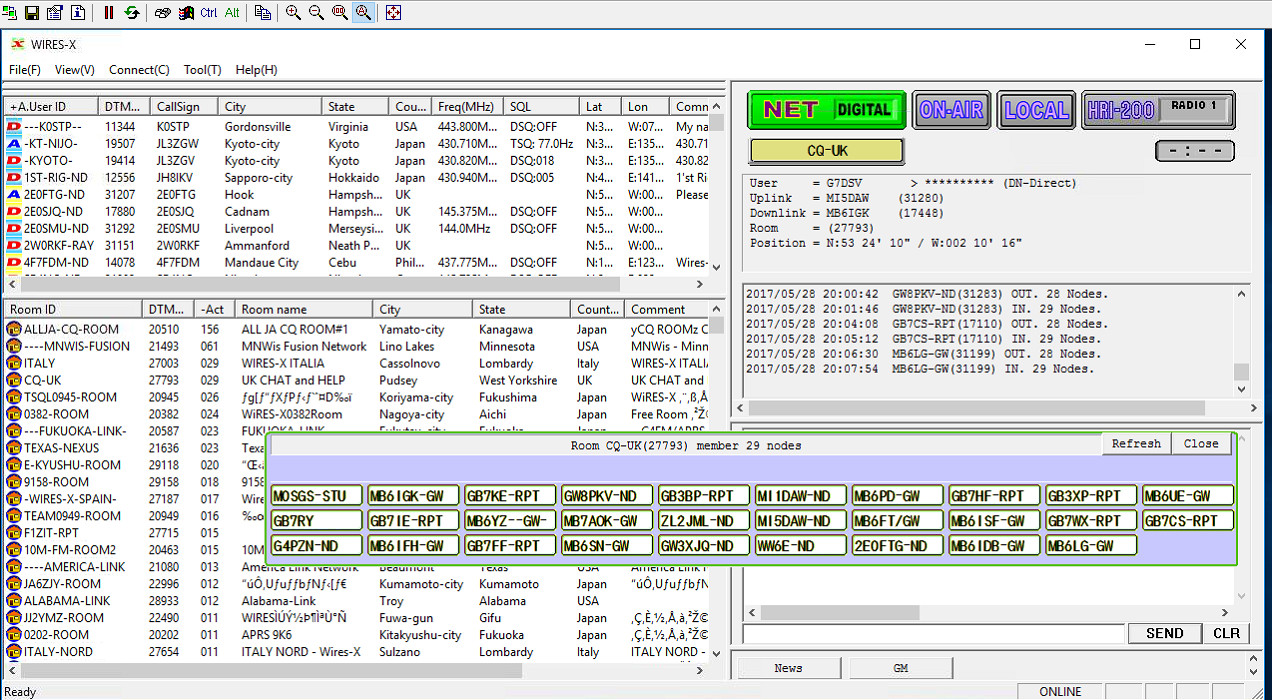This screenshot has width=1272, height=700.
Task: Click the highlighted magnifier-A toolbar icon
Action: point(363,13)
